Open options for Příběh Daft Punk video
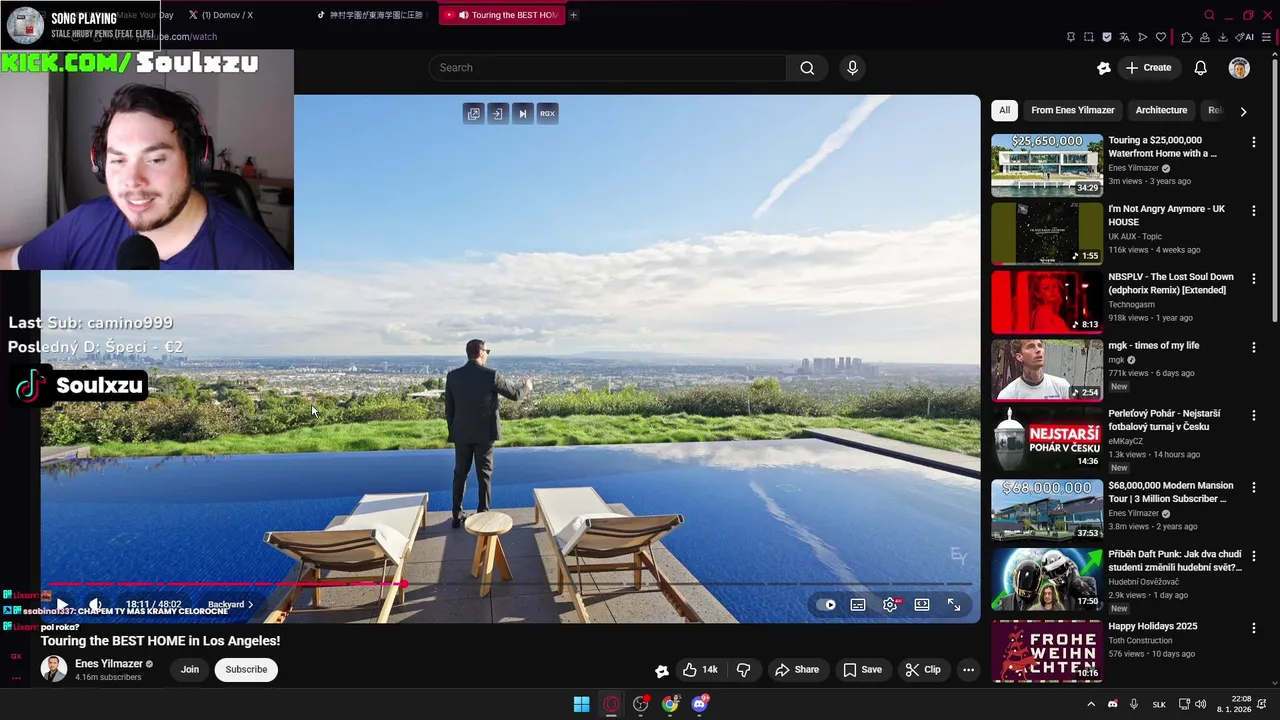This screenshot has width=1280, height=720. [1253, 555]
